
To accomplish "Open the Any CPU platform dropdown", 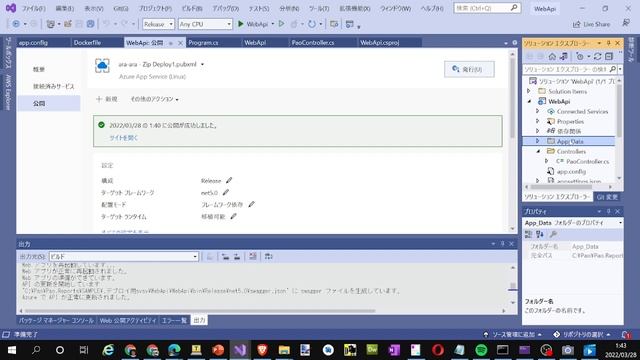I will 205,24.
